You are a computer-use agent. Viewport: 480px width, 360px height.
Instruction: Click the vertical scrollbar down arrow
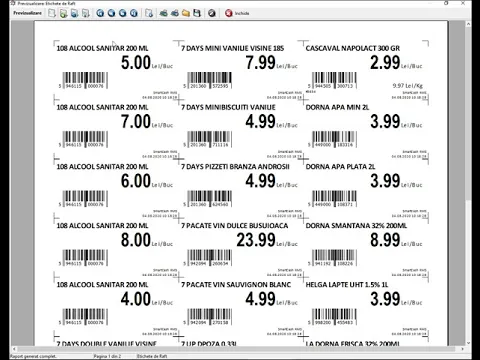coord(468,342)
